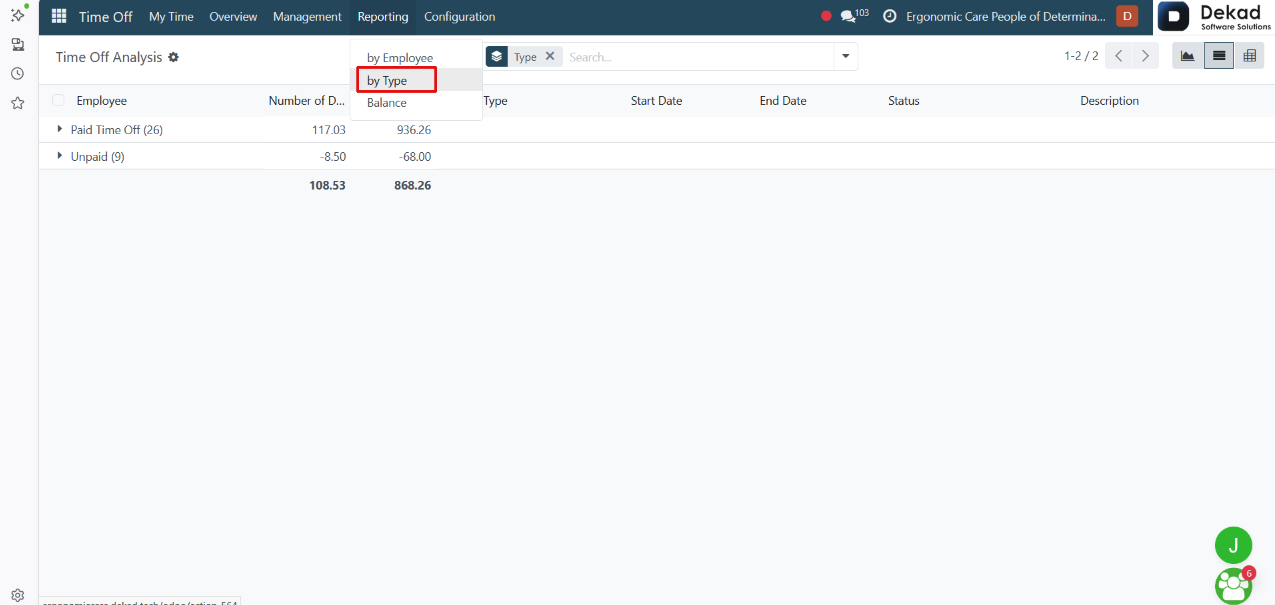Screen dimensions: 1275x605
Task: Click the 868.26 total value
Action: click(412, 185)
